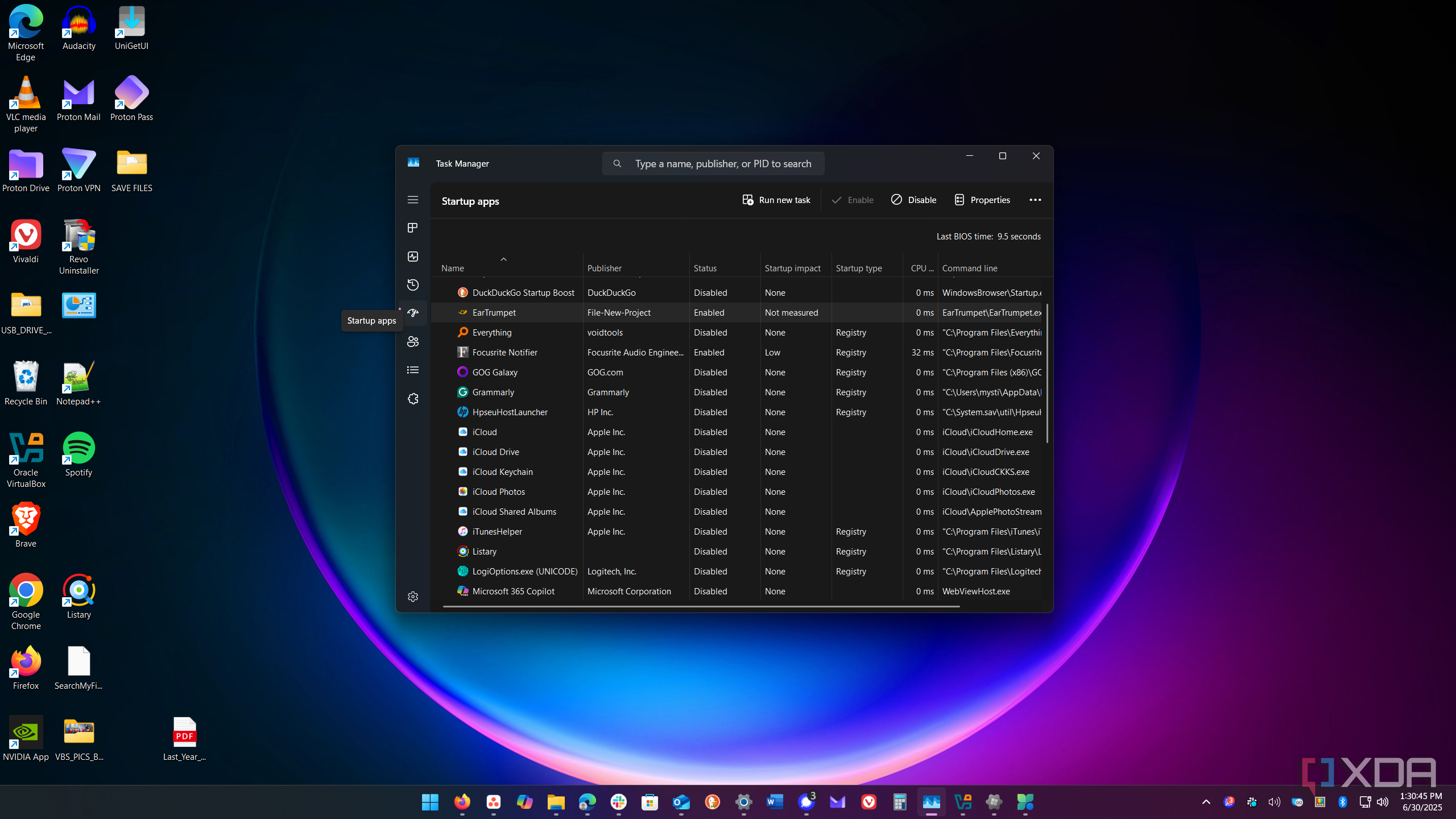Viewport: 1456px width, 819px height.
Task: Open the three-dot more options menu
Action: (x=1035, y=200)
